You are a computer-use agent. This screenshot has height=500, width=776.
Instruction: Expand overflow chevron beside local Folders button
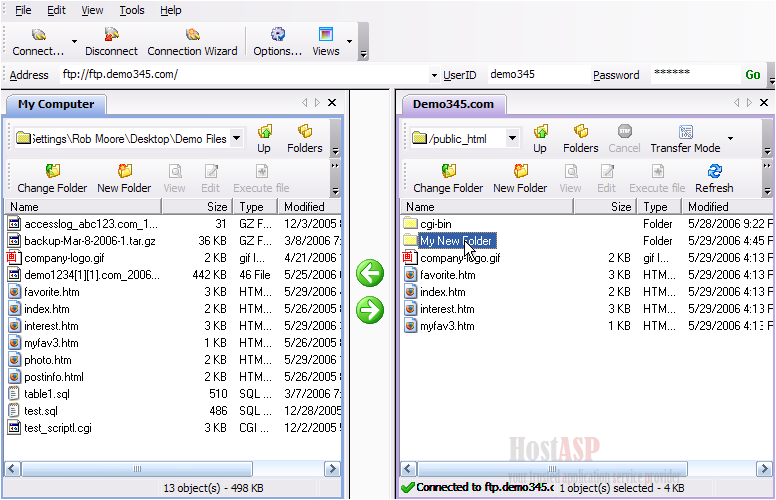pos(336,150)
